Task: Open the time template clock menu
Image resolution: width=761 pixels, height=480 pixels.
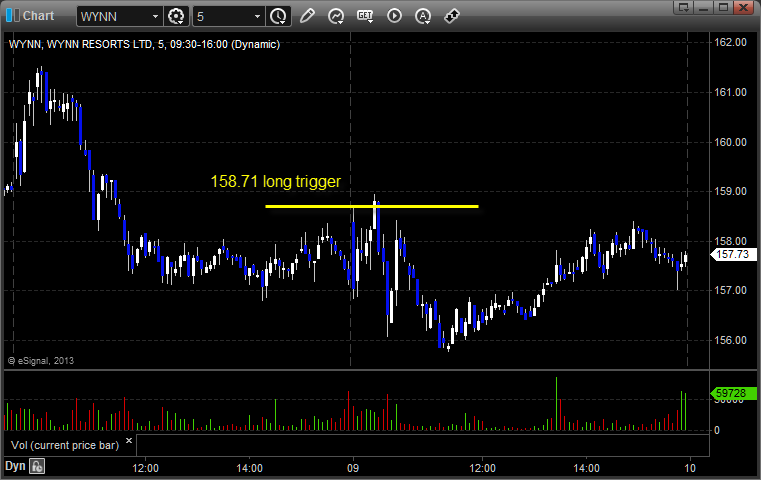Action: pos(279,17)
